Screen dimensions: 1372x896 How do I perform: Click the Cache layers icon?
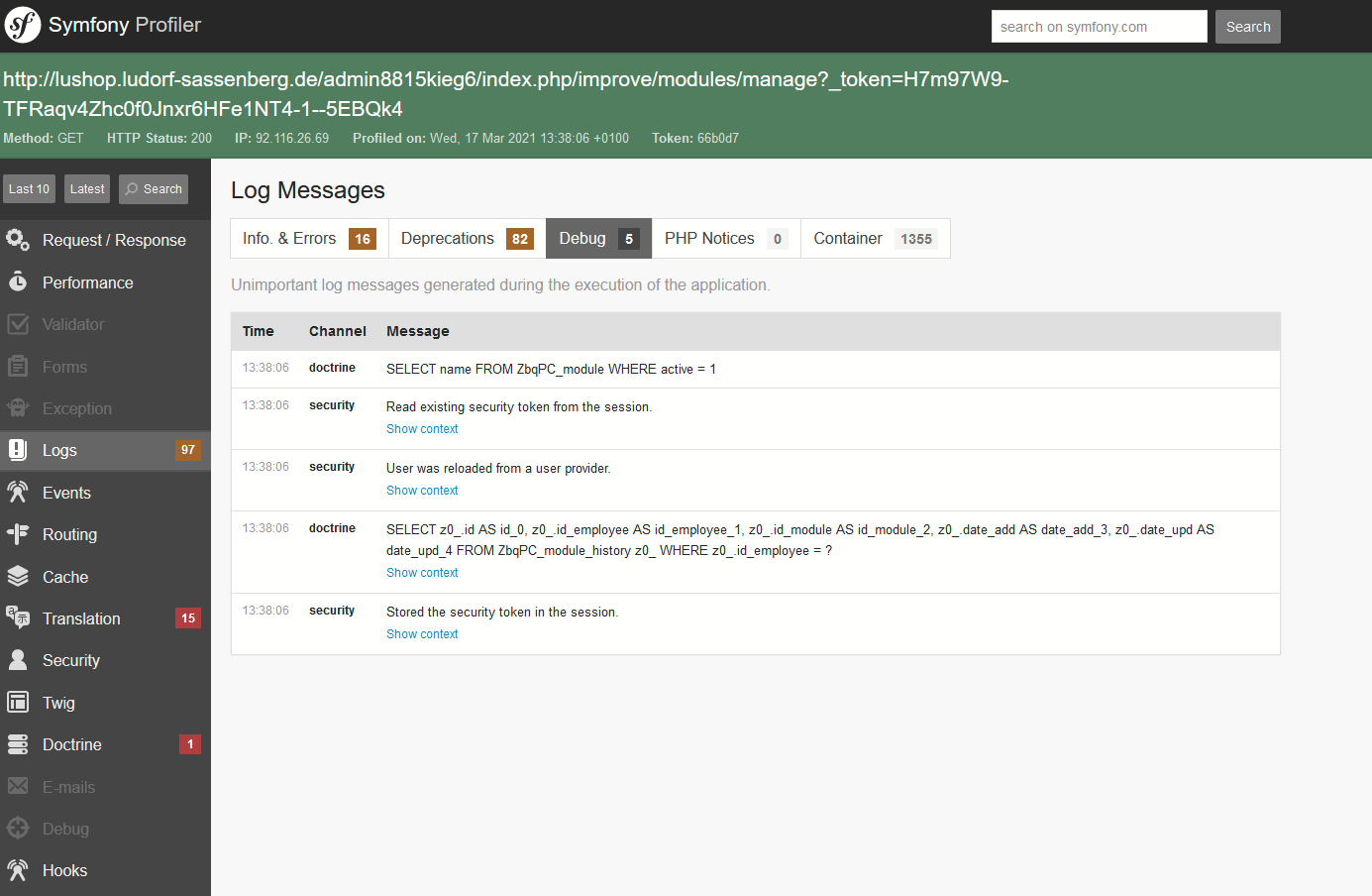click(x=18, y=577)
